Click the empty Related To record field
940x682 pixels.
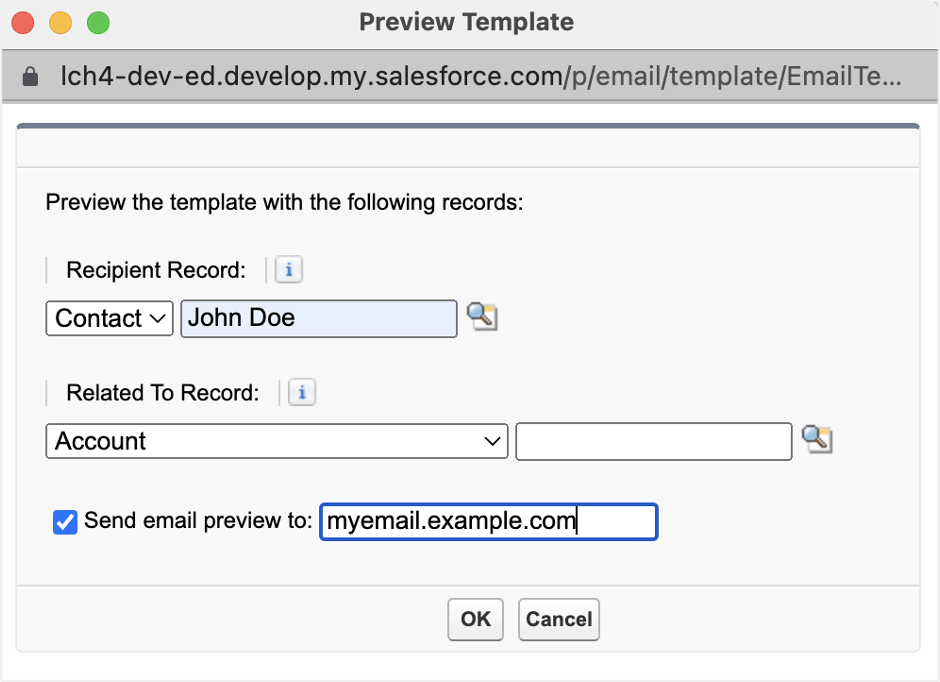(653, 441)
